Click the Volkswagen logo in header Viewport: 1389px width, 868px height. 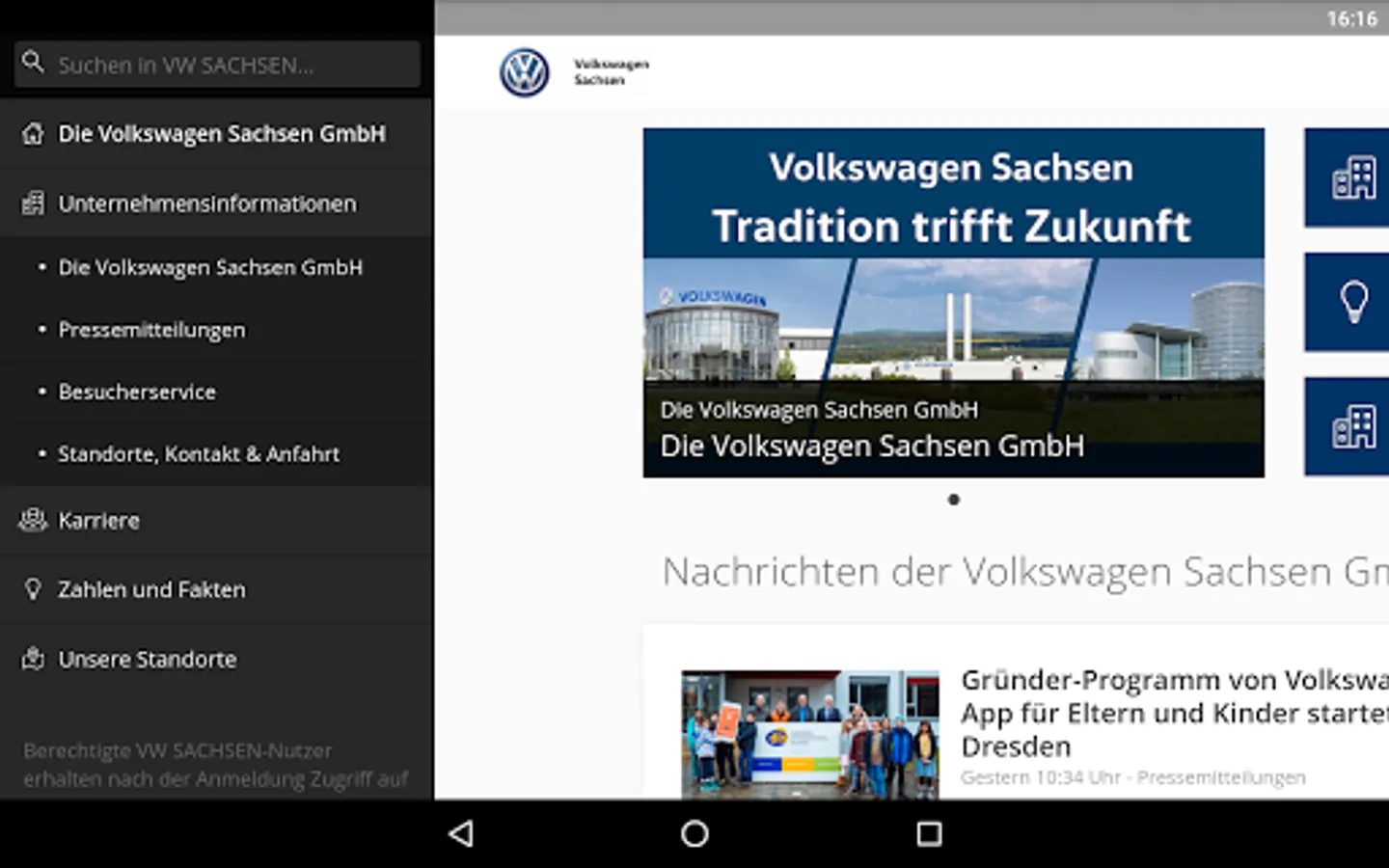coord(525,72)
